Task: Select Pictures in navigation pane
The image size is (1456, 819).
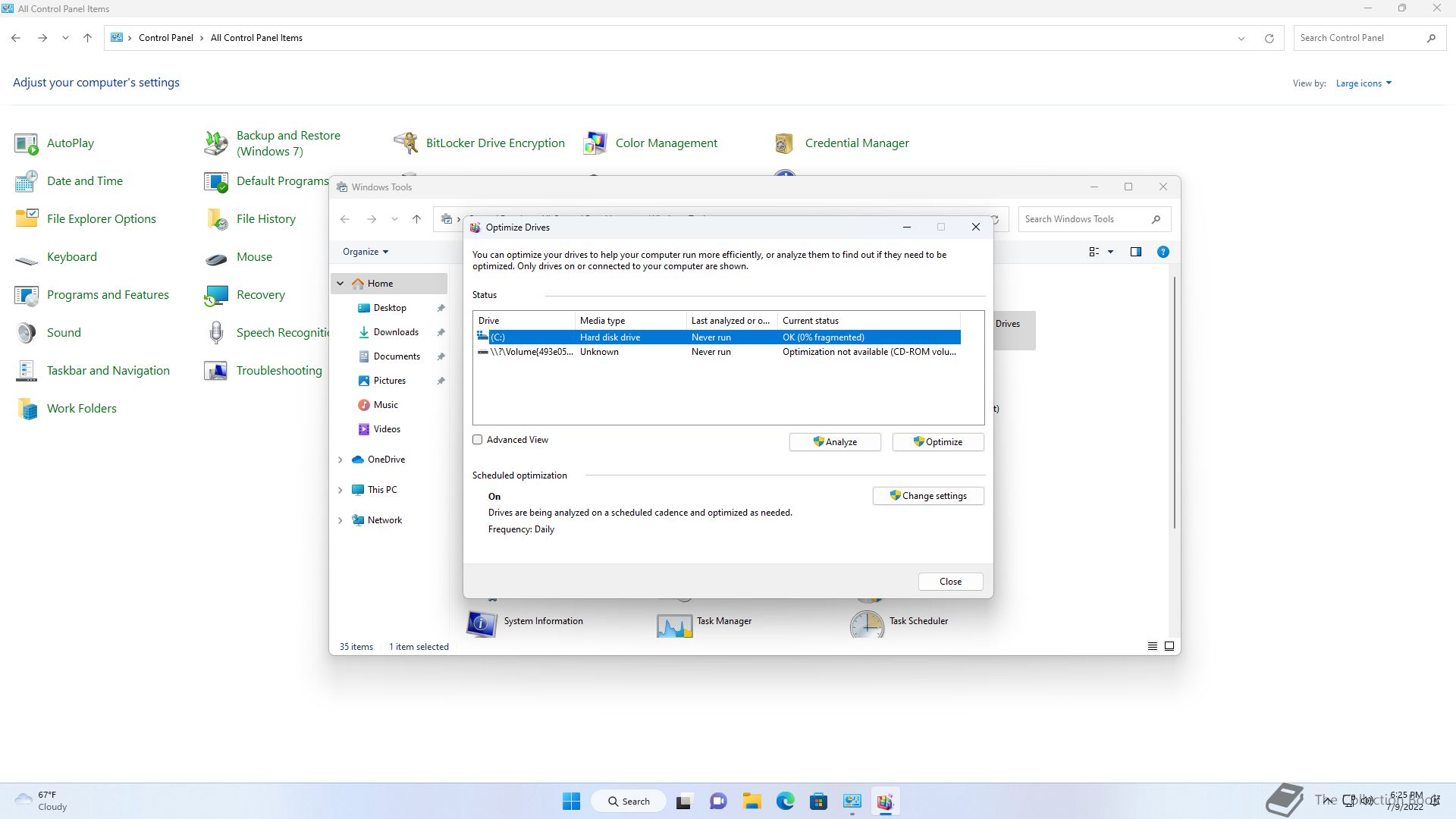Action: click(390, 381)
